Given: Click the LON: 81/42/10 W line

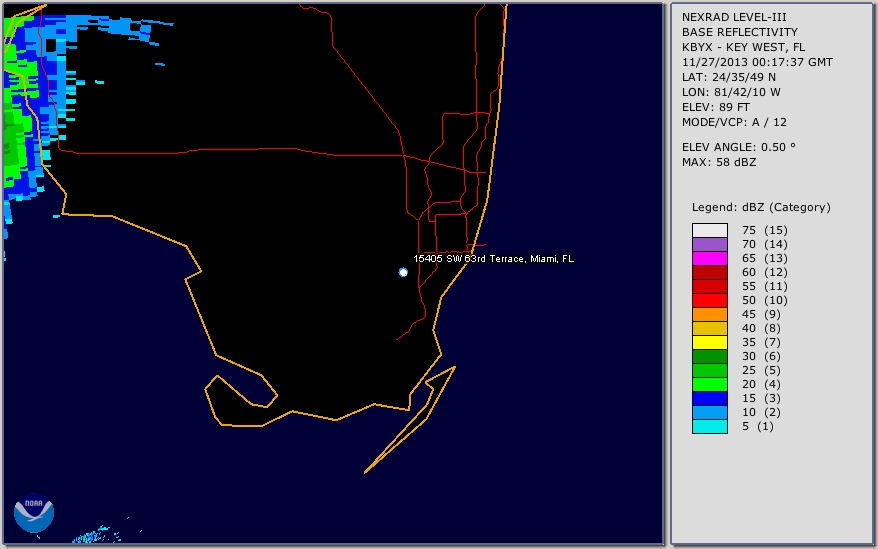Looking at the screenshot, I should tap(731, 92).
